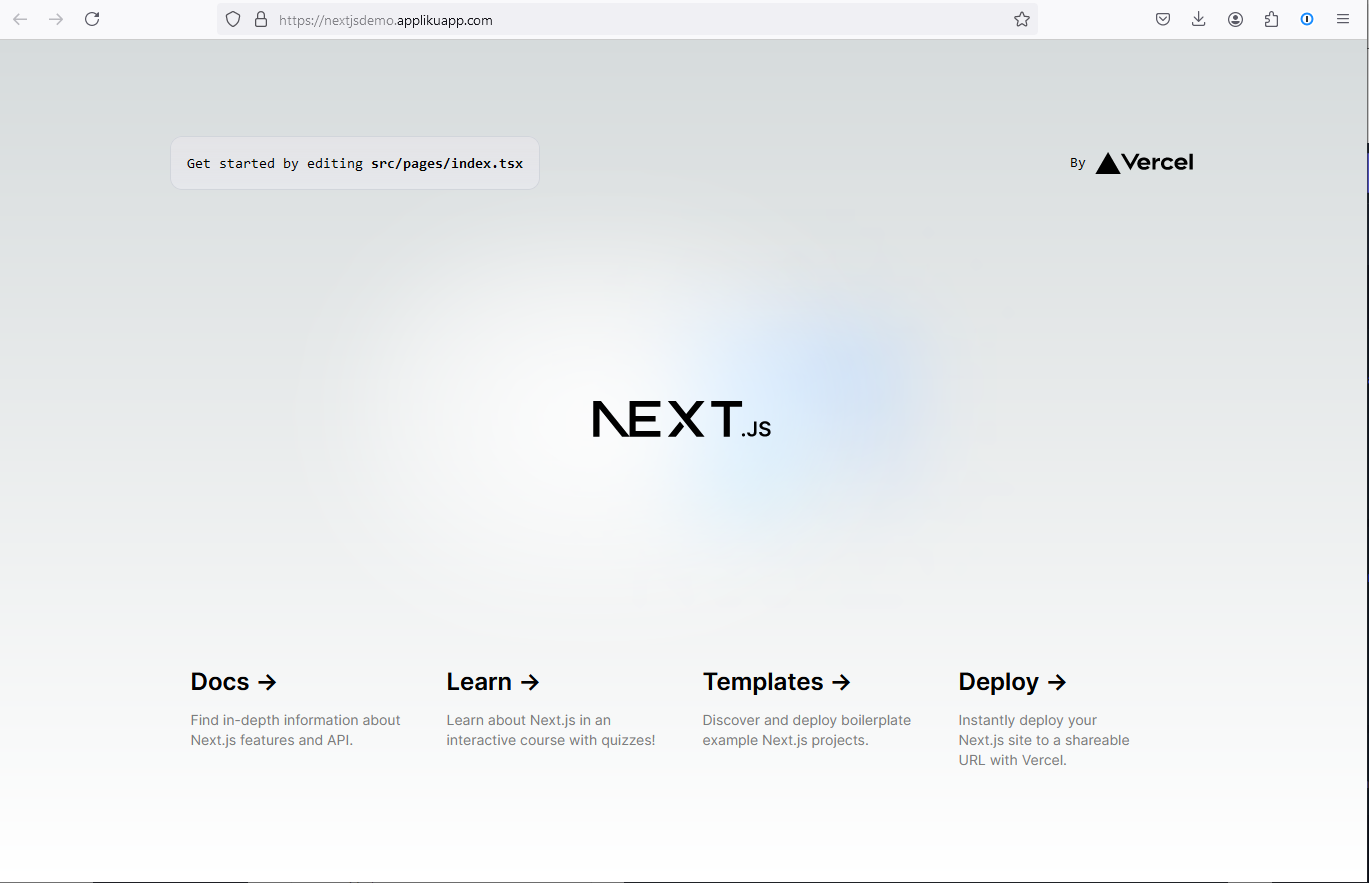Reload the page with the refresh icon
The height and width of the screenshot is (883, 1369).
(x=92, y=19)
